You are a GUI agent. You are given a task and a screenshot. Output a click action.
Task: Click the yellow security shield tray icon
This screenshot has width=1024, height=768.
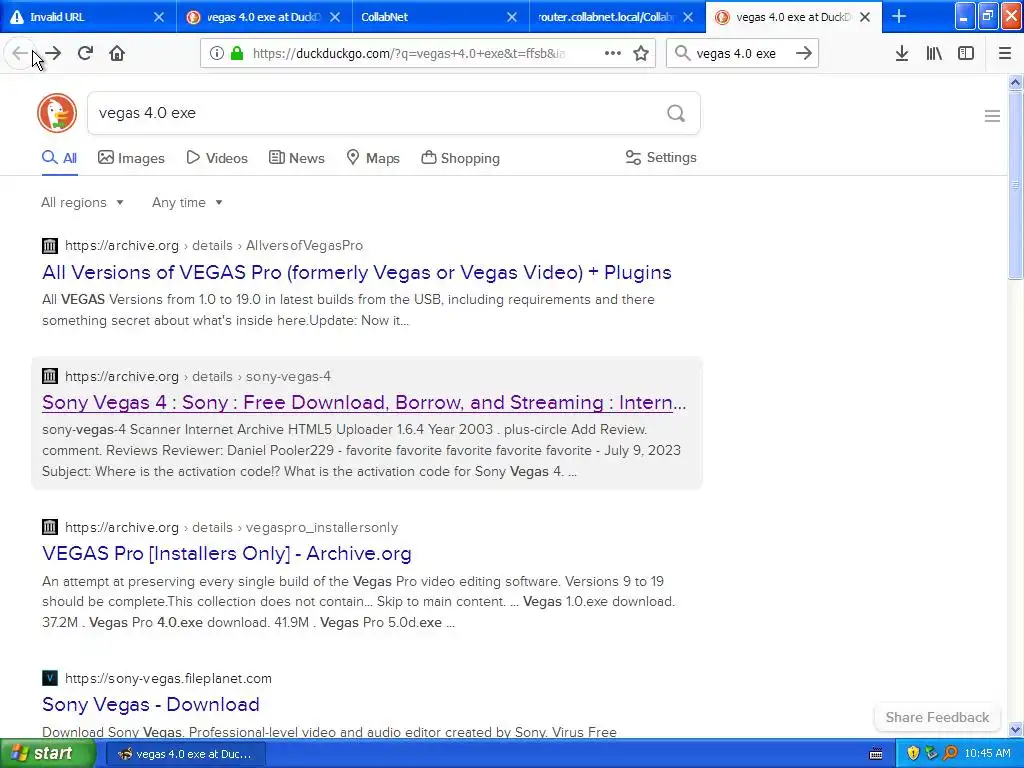[x=913, y=753]
